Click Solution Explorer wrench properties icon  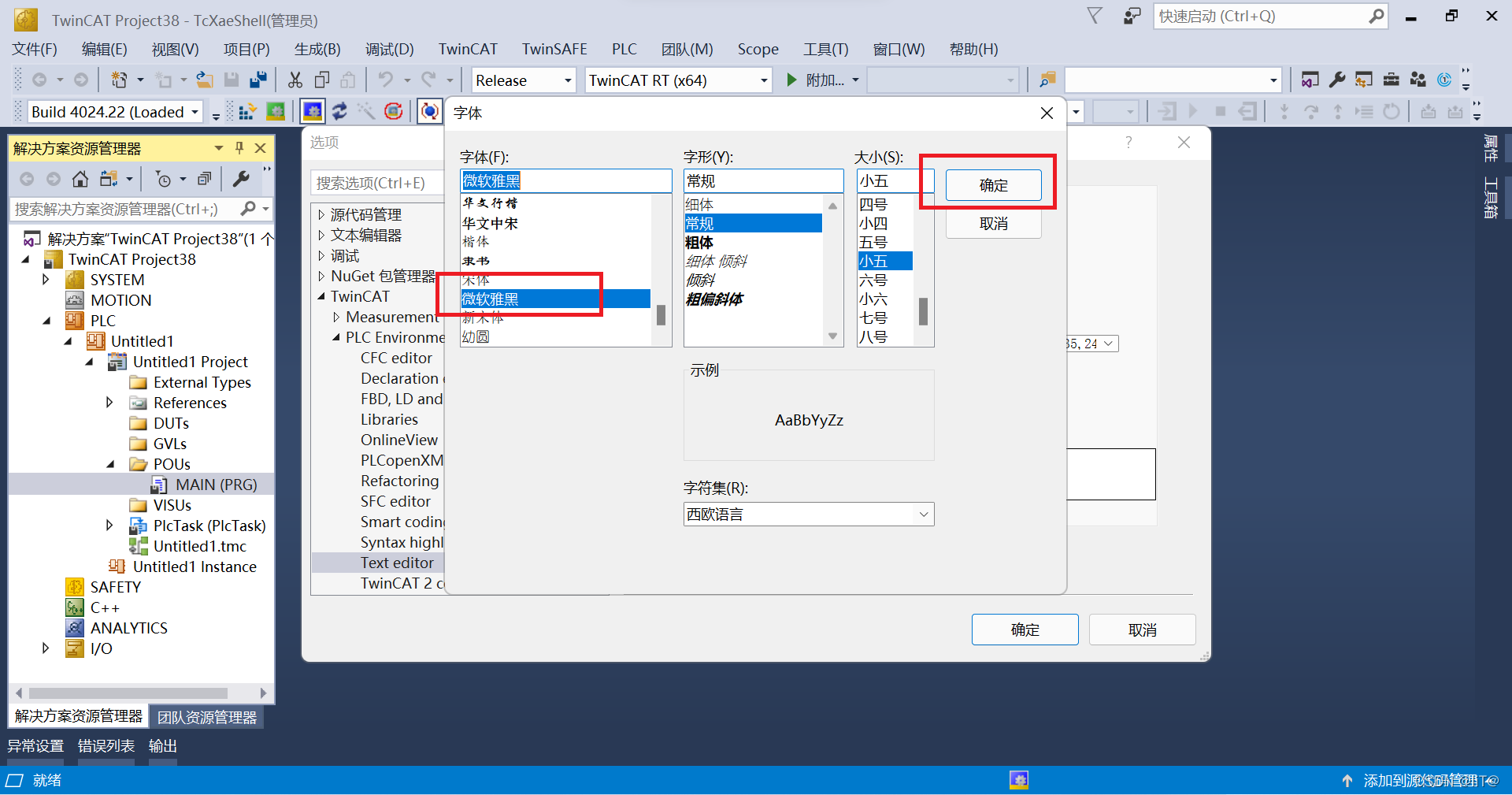(241, 179)
